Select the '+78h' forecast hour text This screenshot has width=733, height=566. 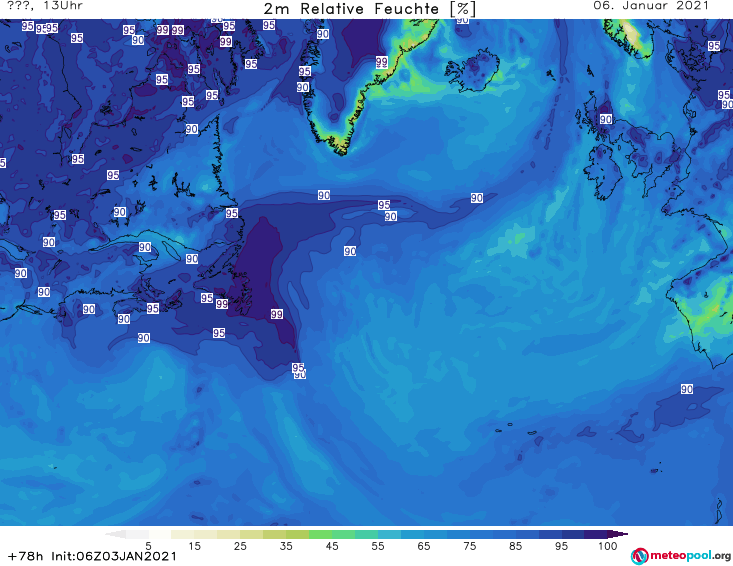(x=26, y=556)
